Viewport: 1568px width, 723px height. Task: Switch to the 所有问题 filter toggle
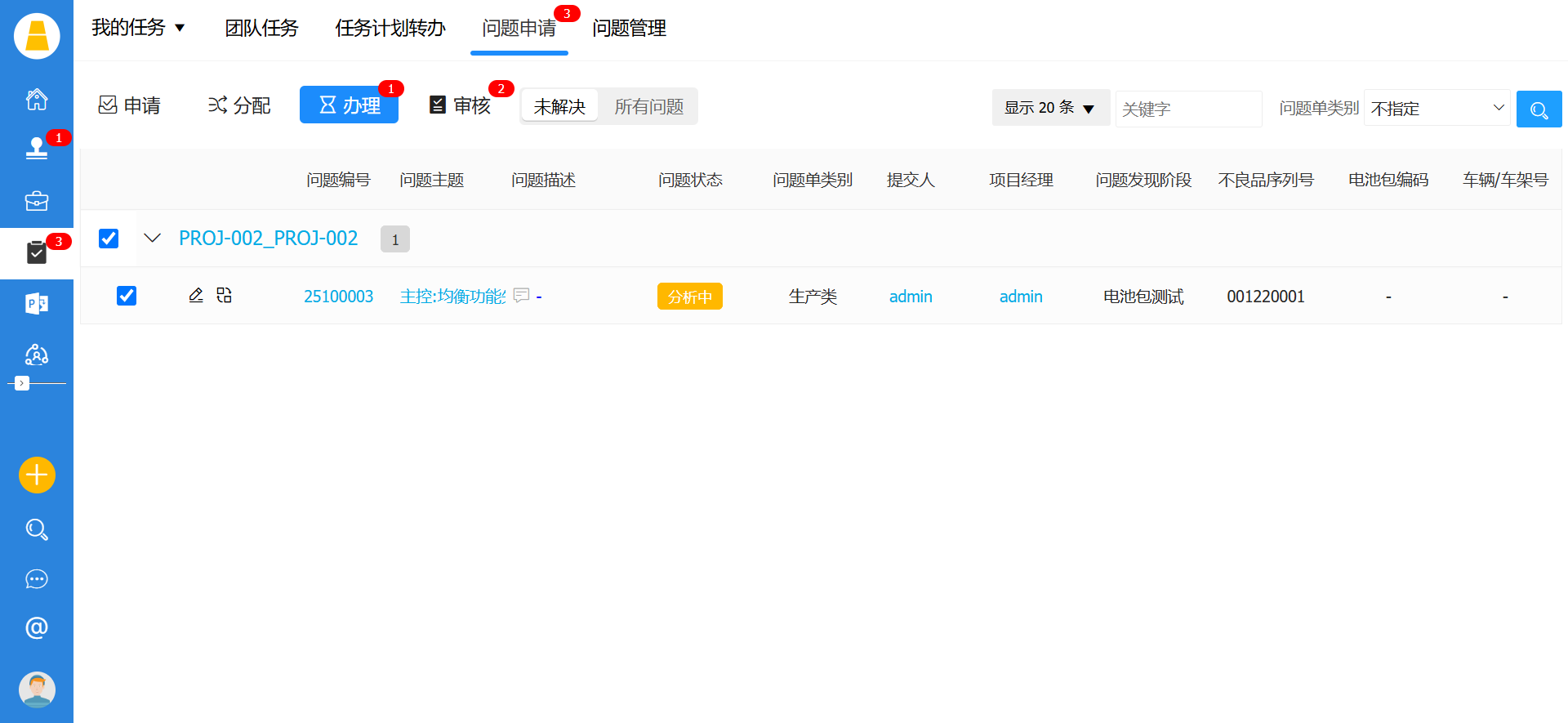tap(648, 107)
